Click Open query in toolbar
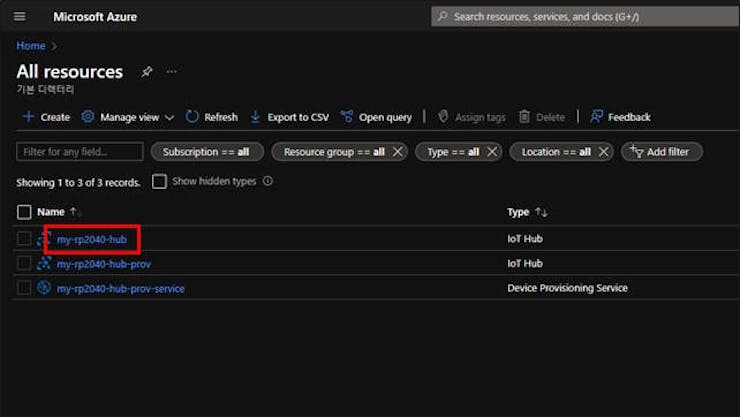 coord(376,117)
